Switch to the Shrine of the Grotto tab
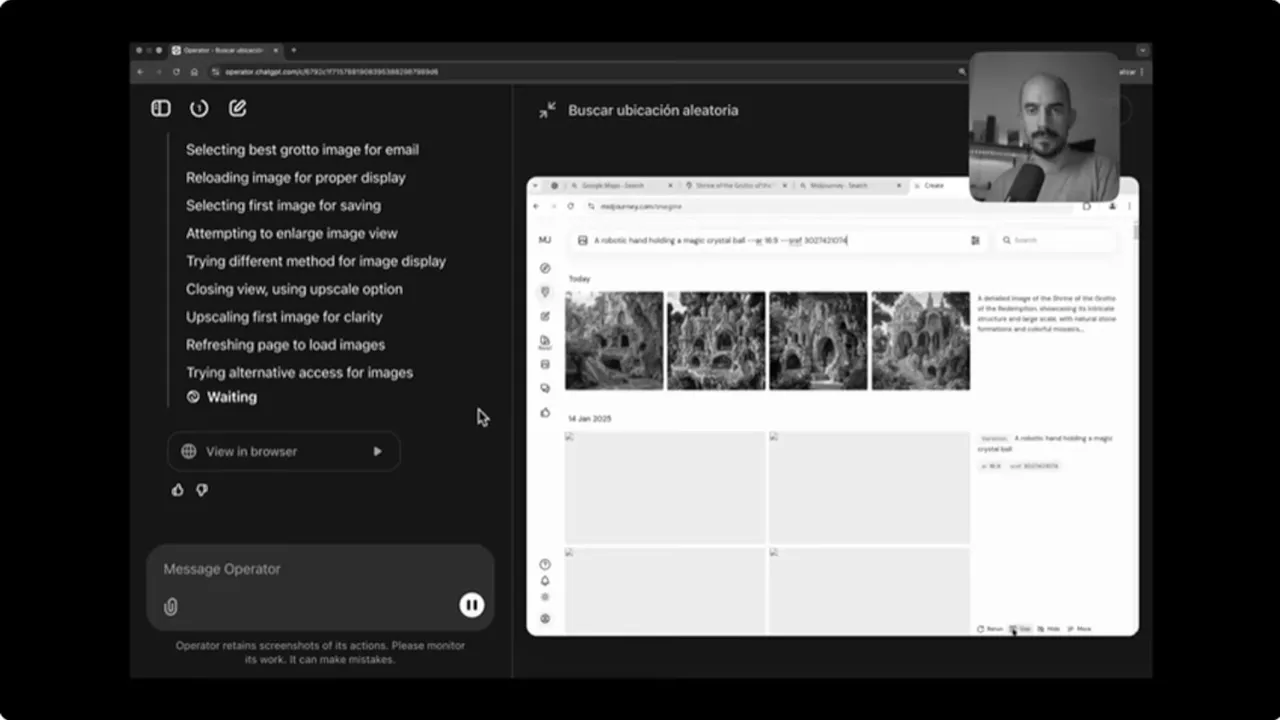The width and height of the screenshot is (1280, 720). click(x=737, y=186)
